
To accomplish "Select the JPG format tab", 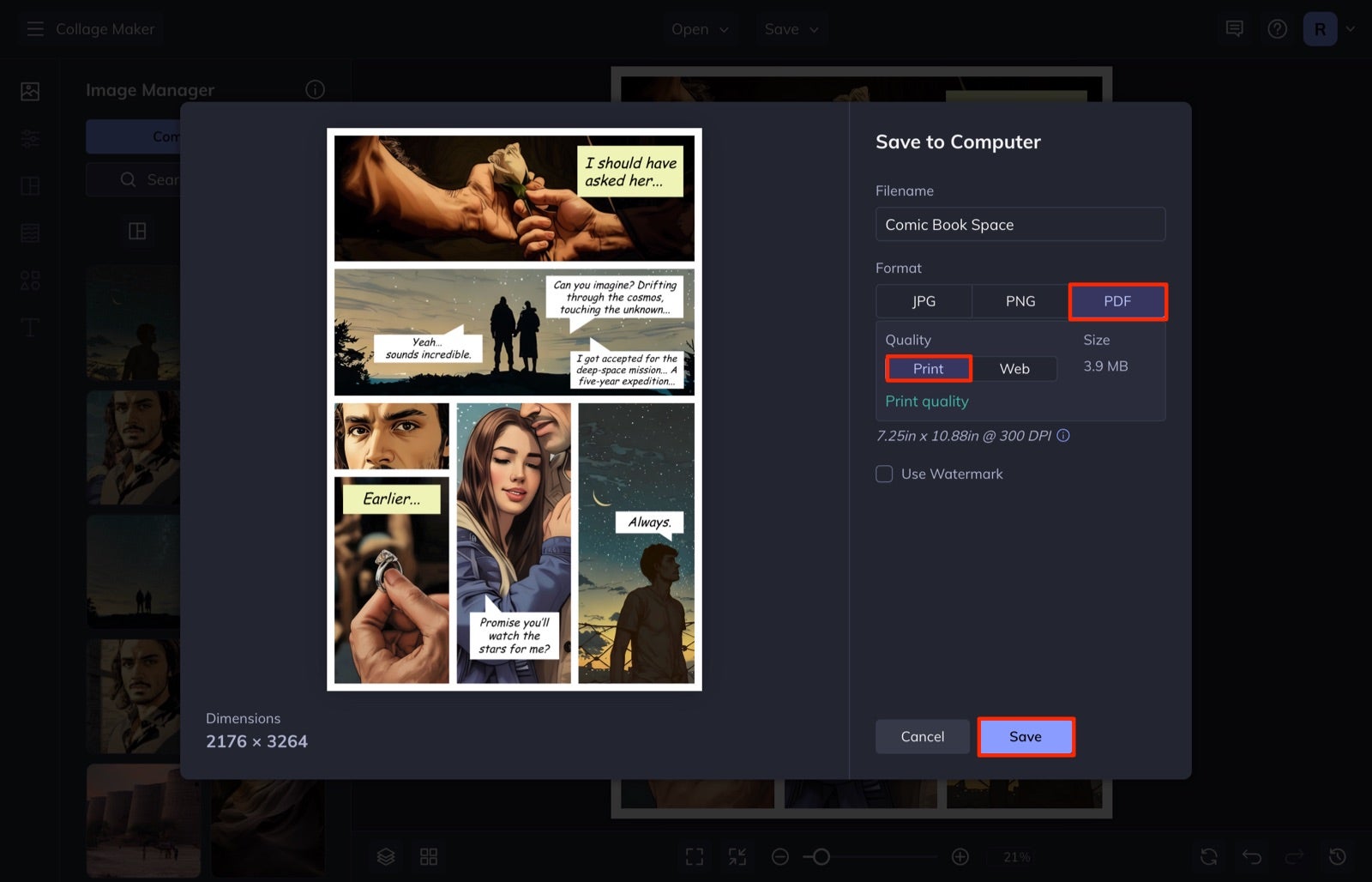I will (x=923, y=301).
